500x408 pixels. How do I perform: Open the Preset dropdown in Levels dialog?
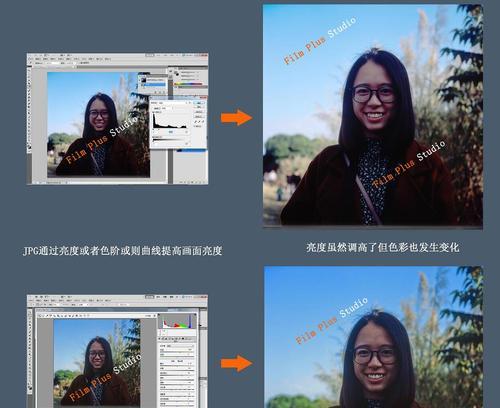pyautogui.click(x=173, y=103)
